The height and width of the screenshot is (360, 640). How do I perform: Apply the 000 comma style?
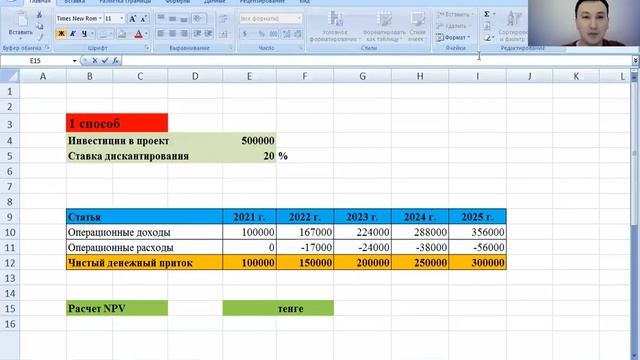tap(273, 34)
